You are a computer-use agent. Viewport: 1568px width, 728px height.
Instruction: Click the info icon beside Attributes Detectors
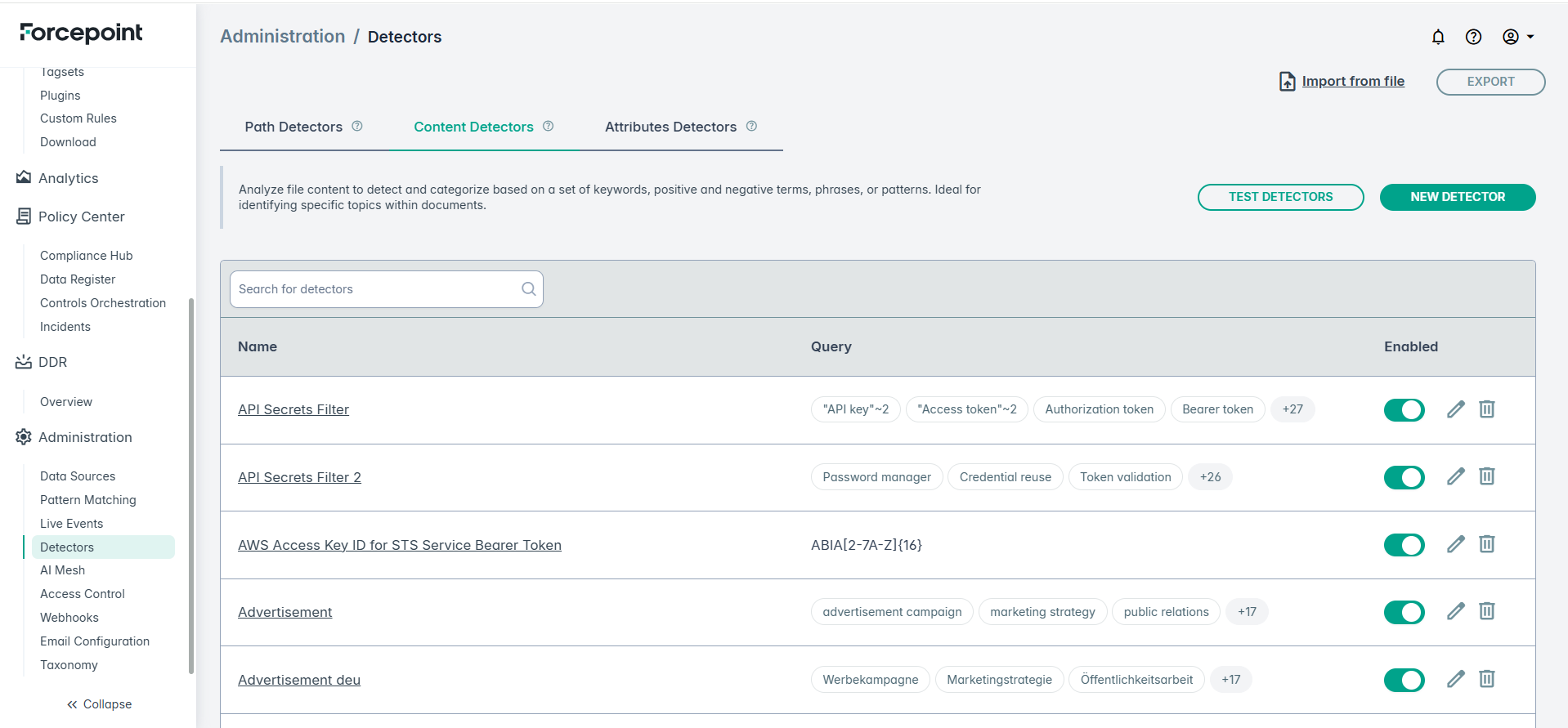751,126
